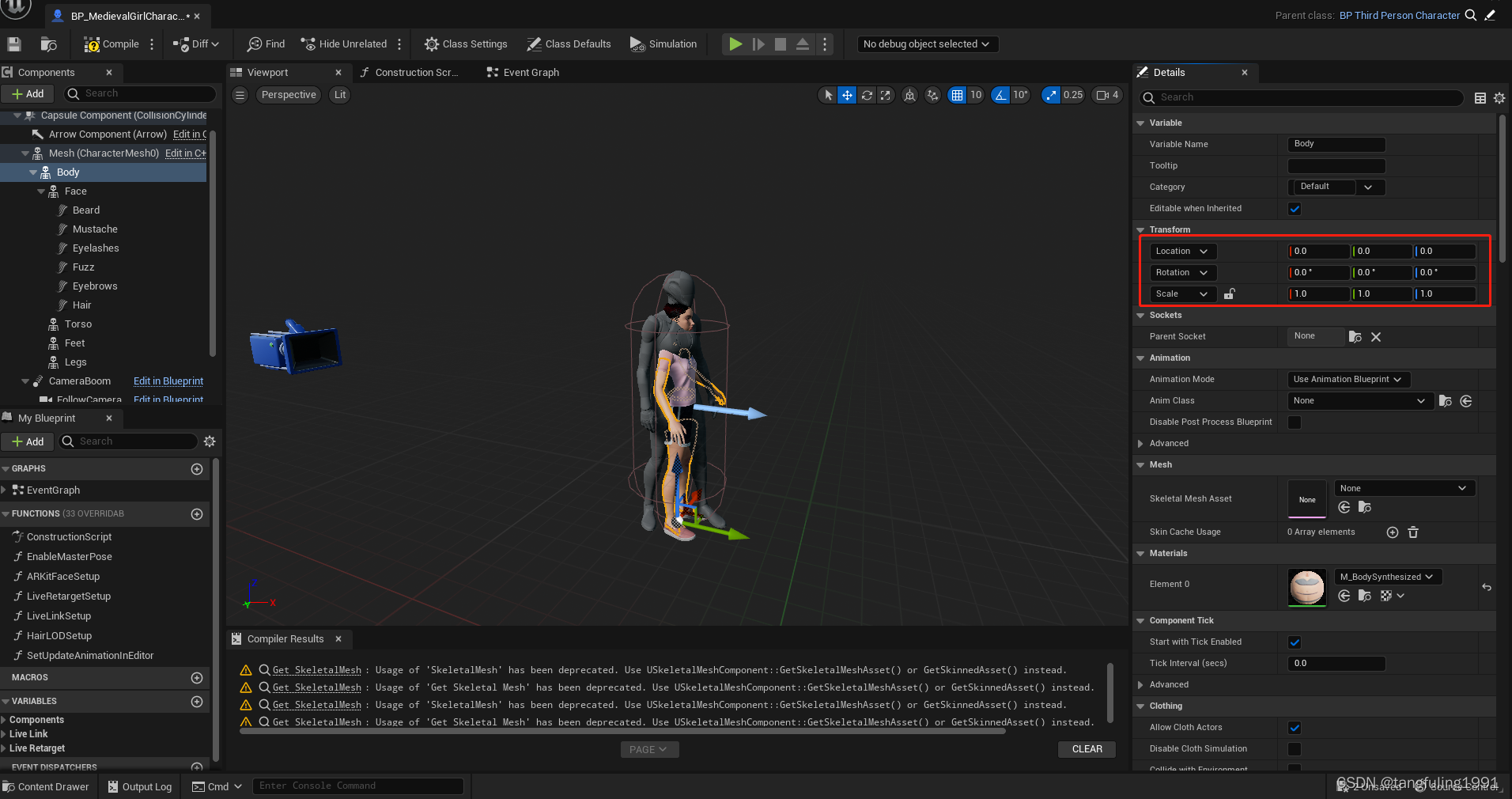Open Find in blueprint
The image size is (1512, 799).
[x=266, y=44]
